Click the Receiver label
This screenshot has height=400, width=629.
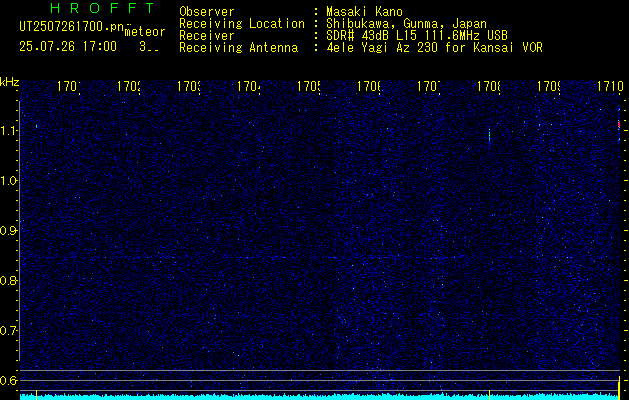point(207,36)
